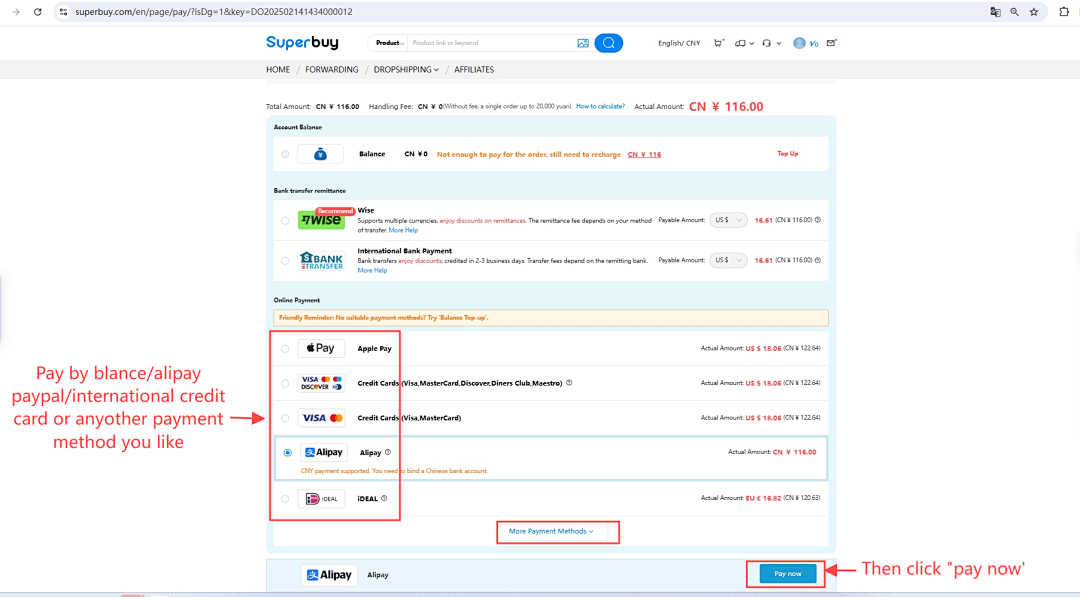Click the Balance money bag icon
The width and height of the screenshot is (1080, 597).
320,154
